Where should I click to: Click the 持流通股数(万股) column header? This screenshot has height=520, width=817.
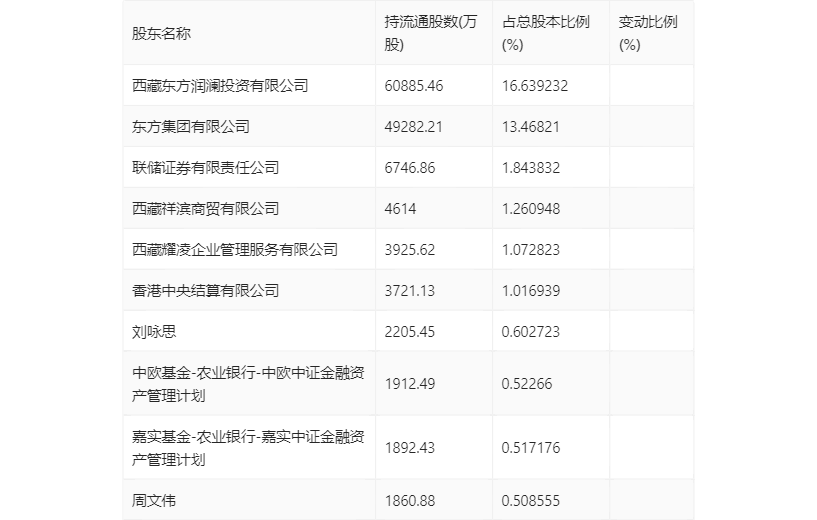(430, 33)
